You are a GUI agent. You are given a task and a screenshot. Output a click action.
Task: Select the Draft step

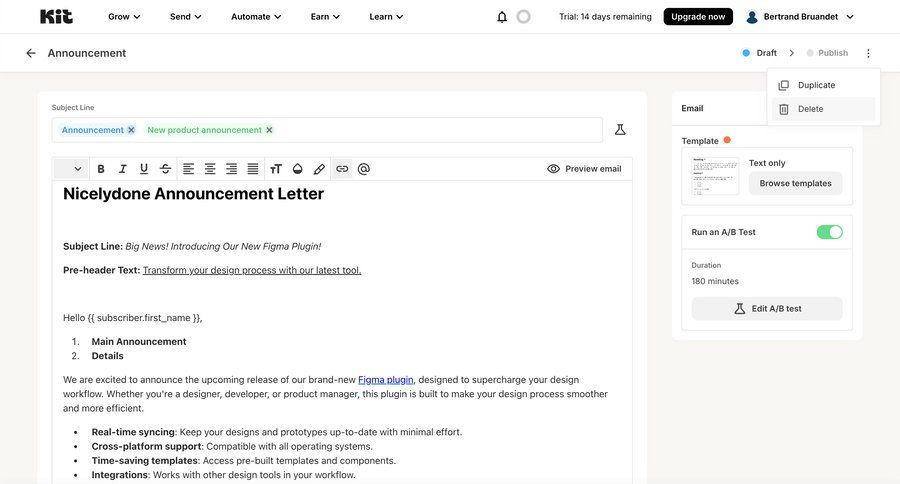(759, 53)
